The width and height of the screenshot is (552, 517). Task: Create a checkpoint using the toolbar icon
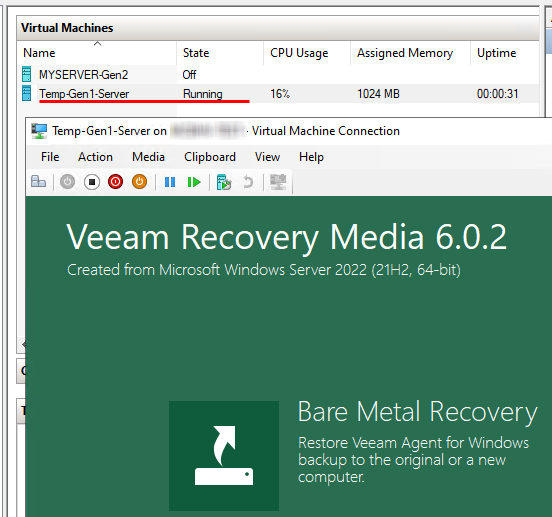[224, 182]
